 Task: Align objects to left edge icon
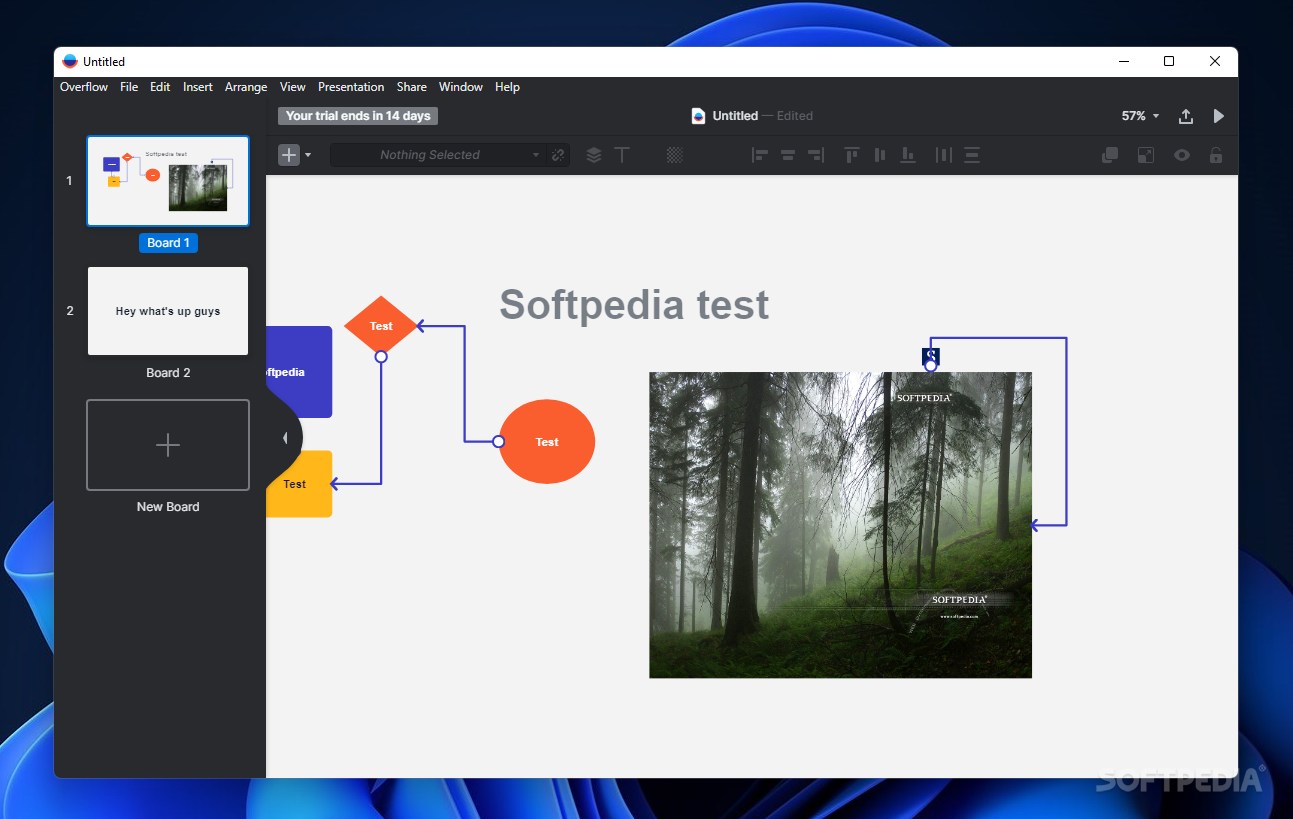(x=760, y=155)
